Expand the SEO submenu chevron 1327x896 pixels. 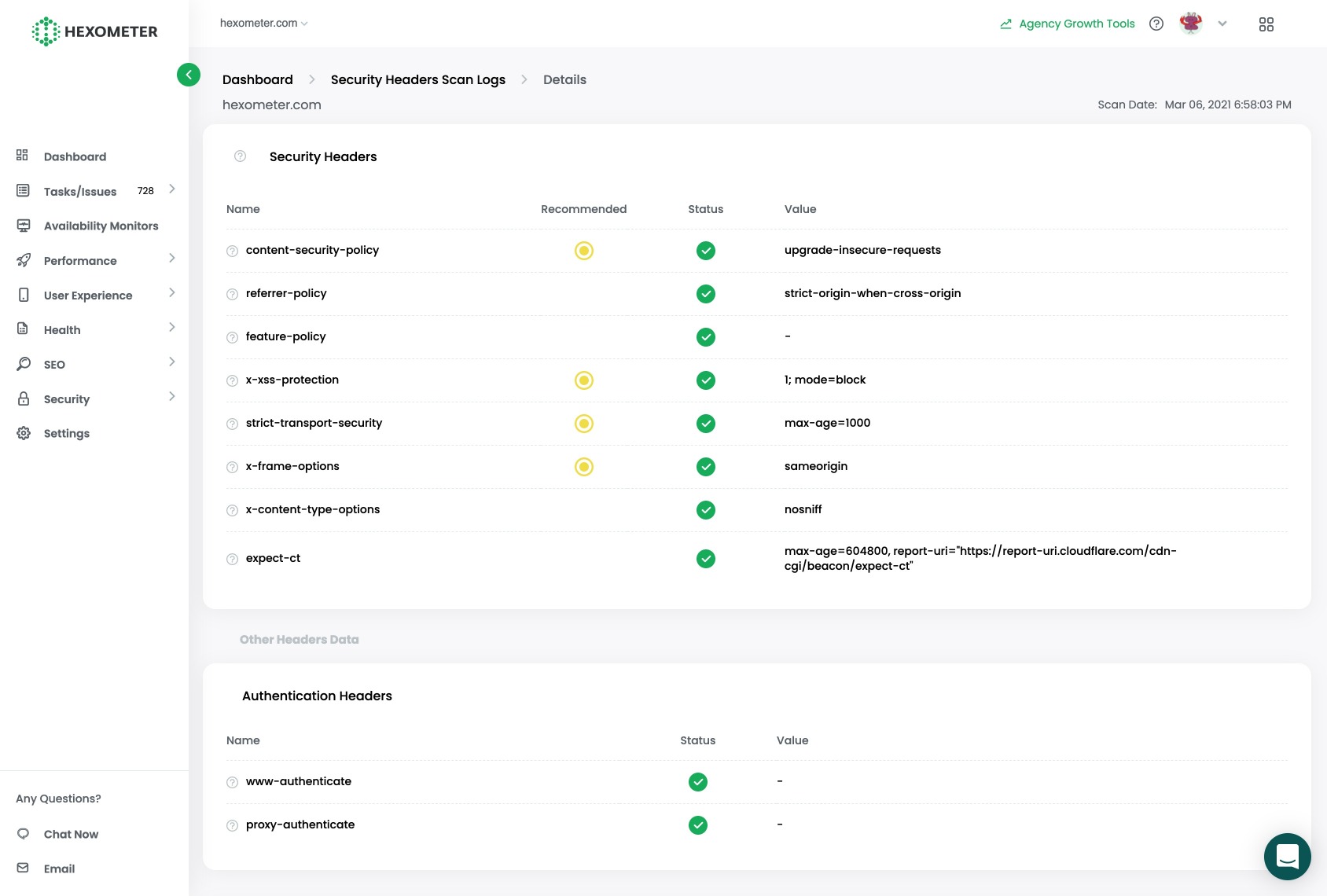[x=171, y=362]
